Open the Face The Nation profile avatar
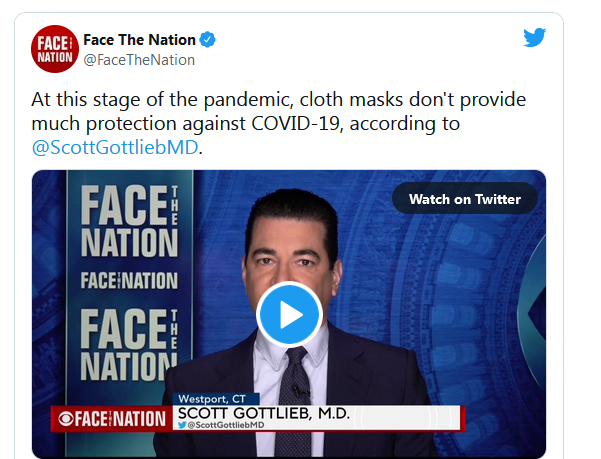Image resolution: width=601 pixels, height=459 pixels. pos(55,49)
